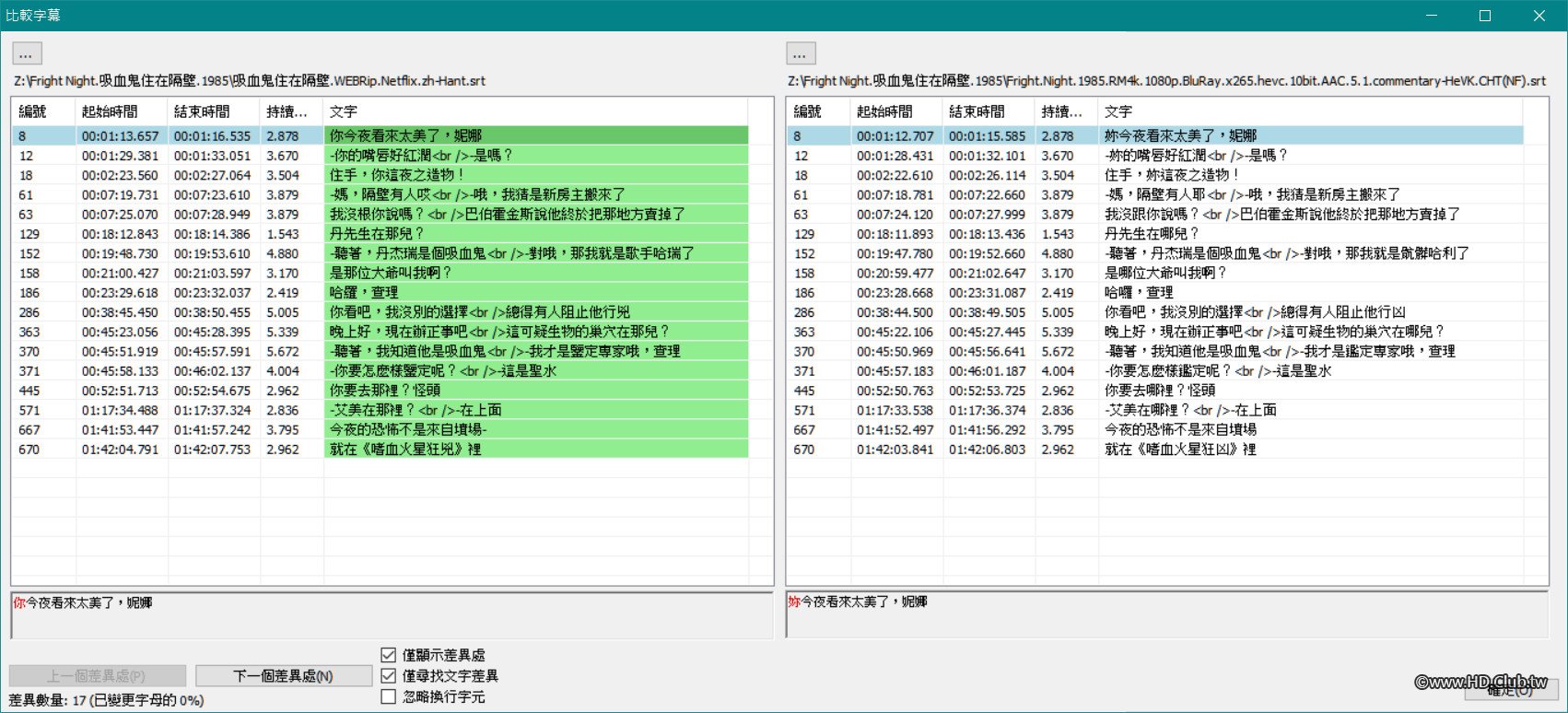Select start time 00:07:18.781
Screen dimensions: 1568x713
pos(895,195)
